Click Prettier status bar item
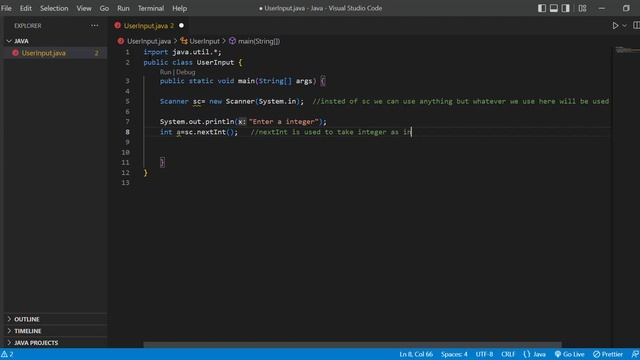 click(x=608, y=354)
